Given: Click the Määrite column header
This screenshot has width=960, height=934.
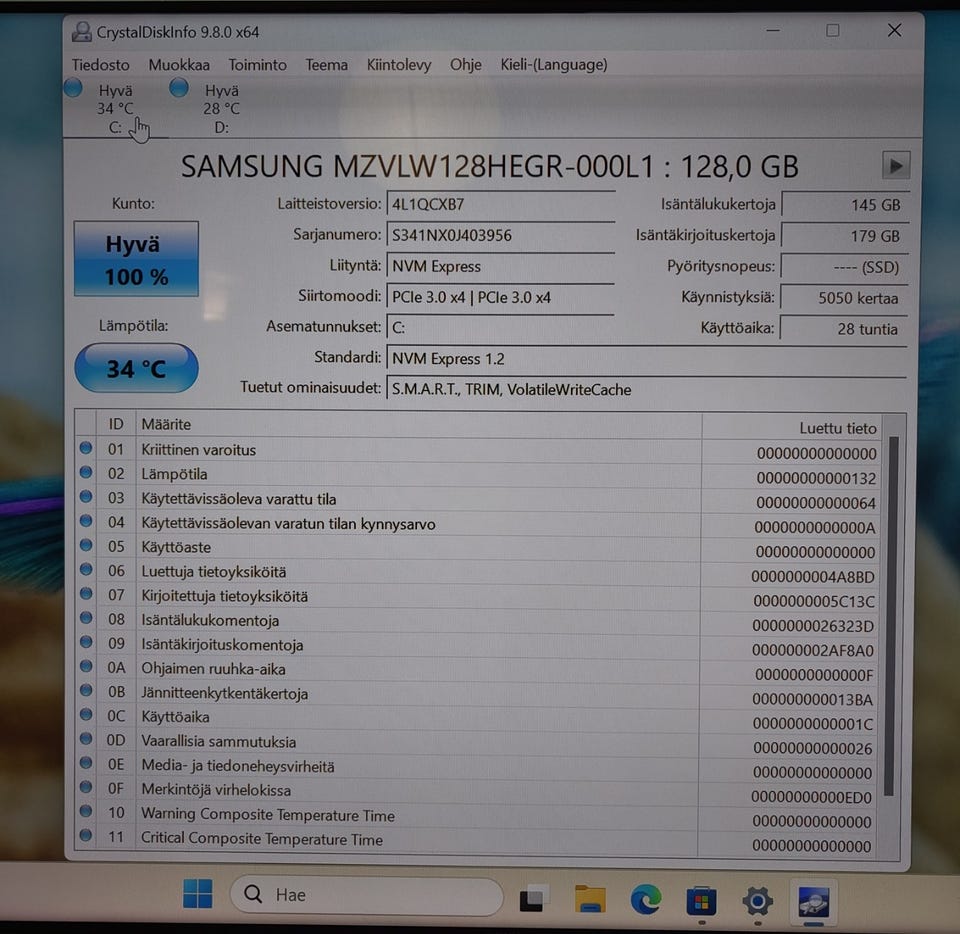Looking at the screenshot, I should pos(419,425).
